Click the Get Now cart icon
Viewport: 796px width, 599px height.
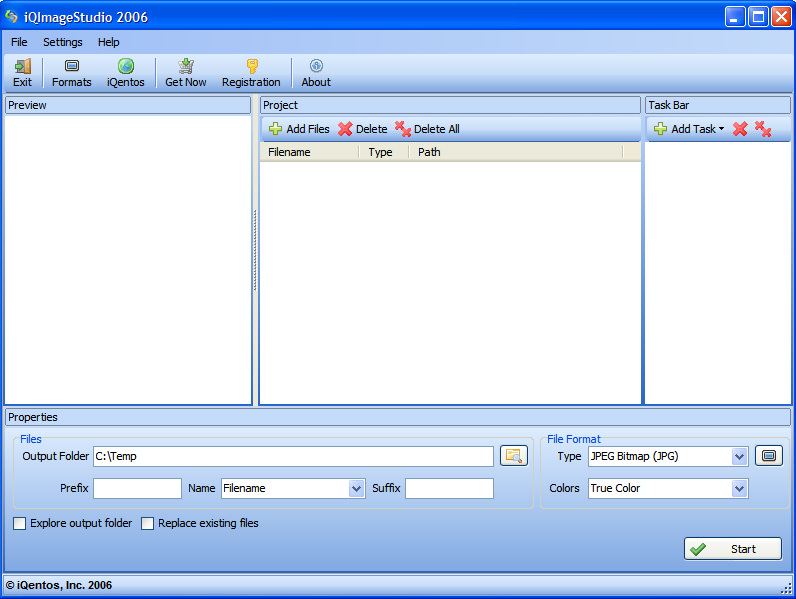(x=186, y=73)
